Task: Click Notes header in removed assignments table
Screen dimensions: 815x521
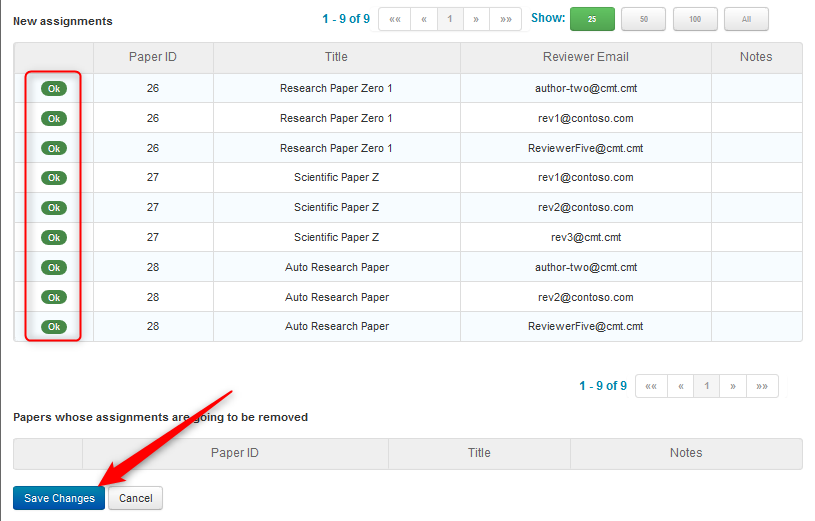Action: pyautogui.click(x=686, y=453)
